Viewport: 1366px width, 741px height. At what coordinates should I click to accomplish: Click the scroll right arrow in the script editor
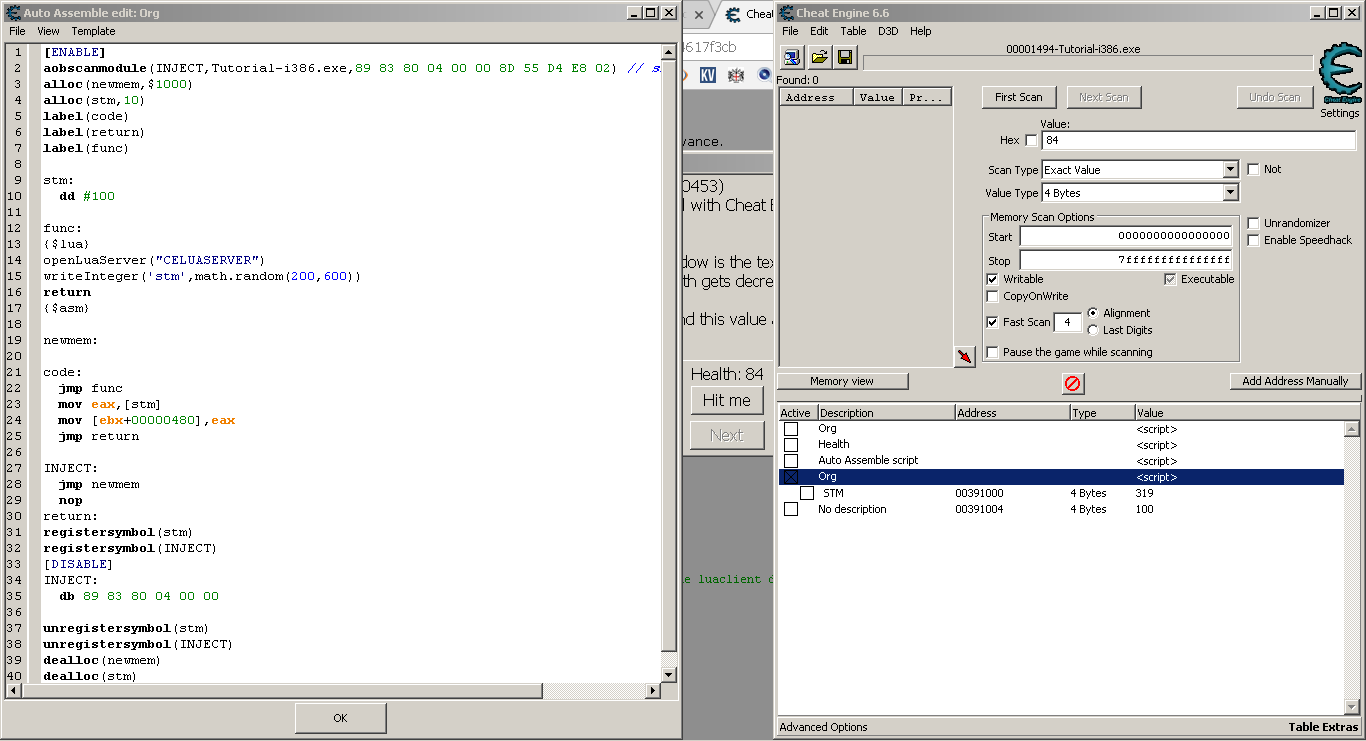click(654, 691)
